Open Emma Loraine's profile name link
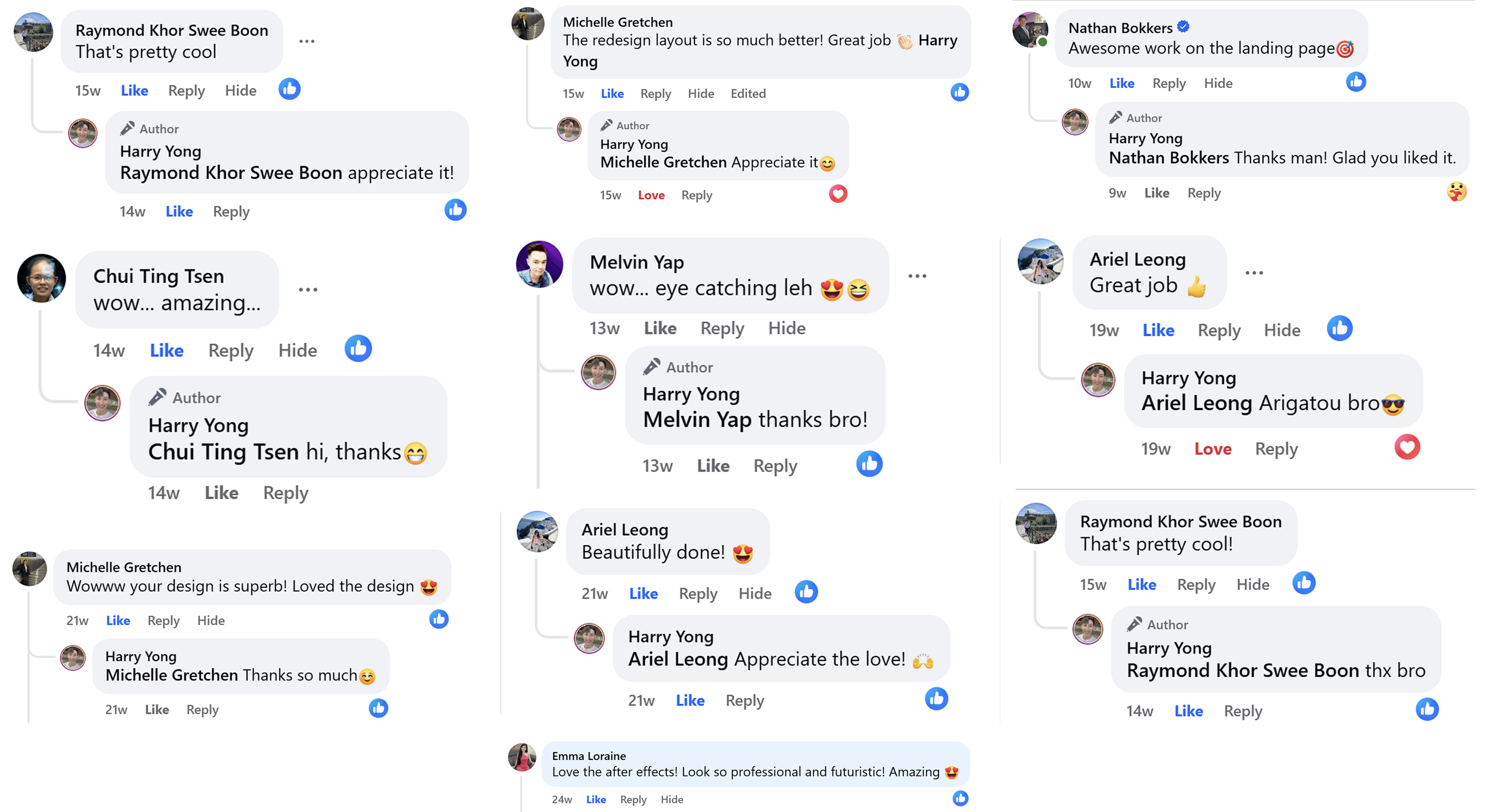Image resolution: width=1486 pixels, height=812 pixels. pos(588,756)
